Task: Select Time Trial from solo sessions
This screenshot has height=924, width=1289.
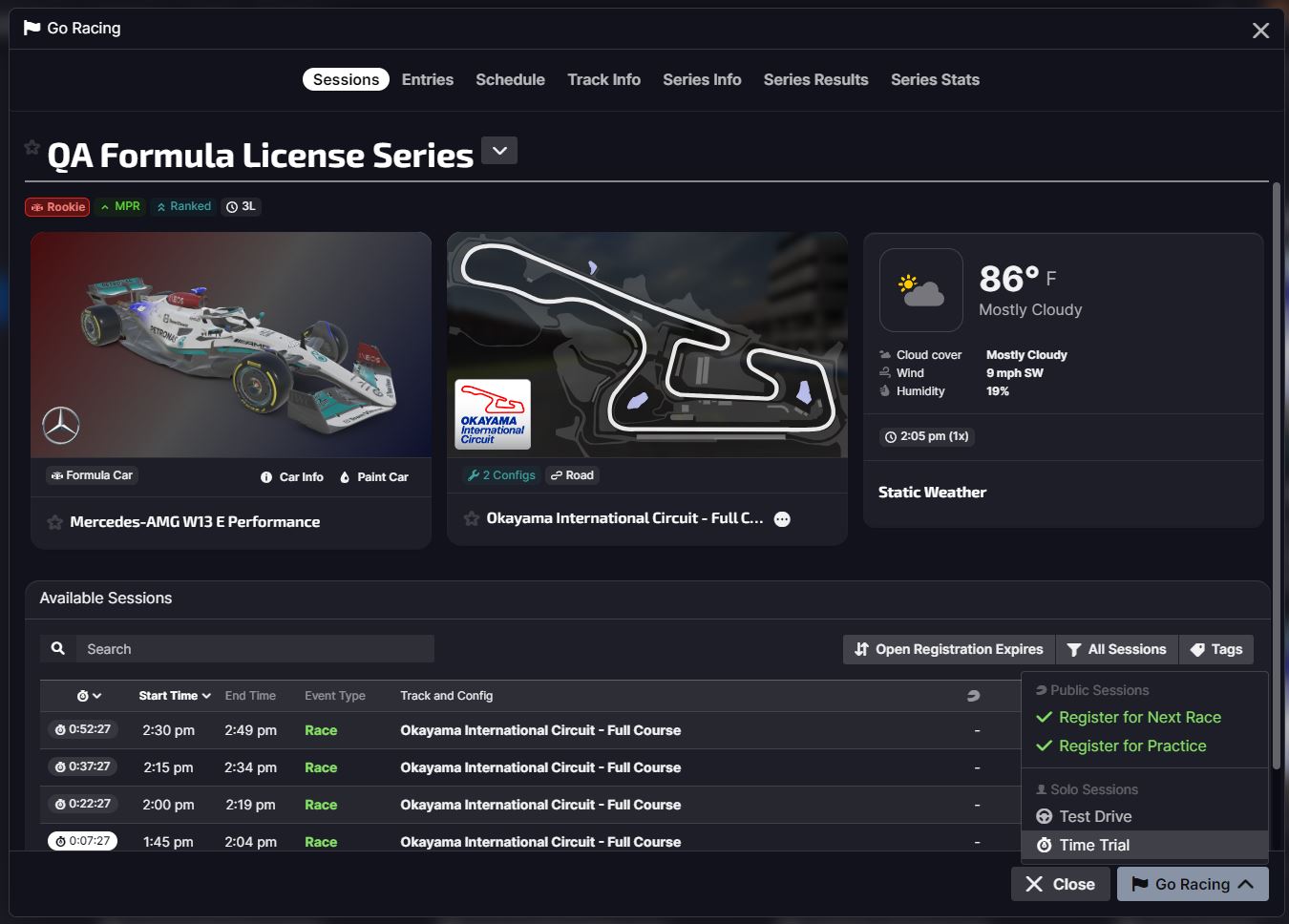Action: pyautogui.click(x=1092, y=845)
